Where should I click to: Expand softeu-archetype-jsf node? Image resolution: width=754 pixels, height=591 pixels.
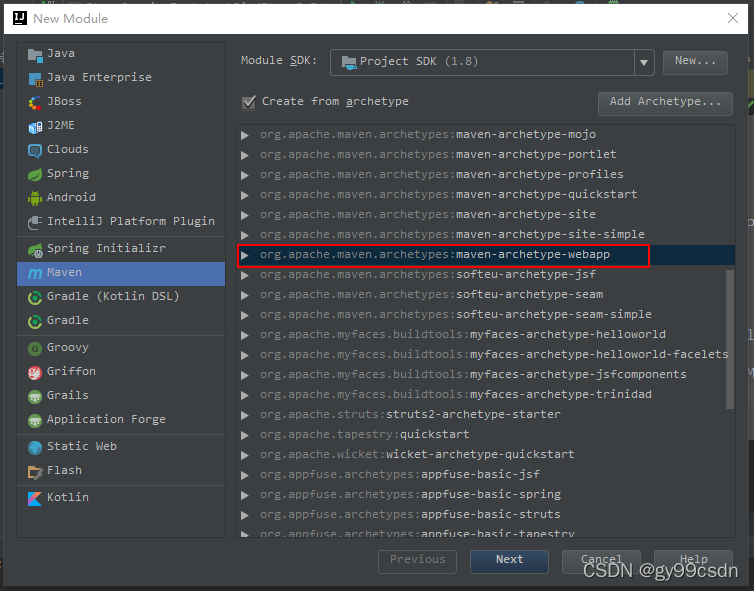245,275
